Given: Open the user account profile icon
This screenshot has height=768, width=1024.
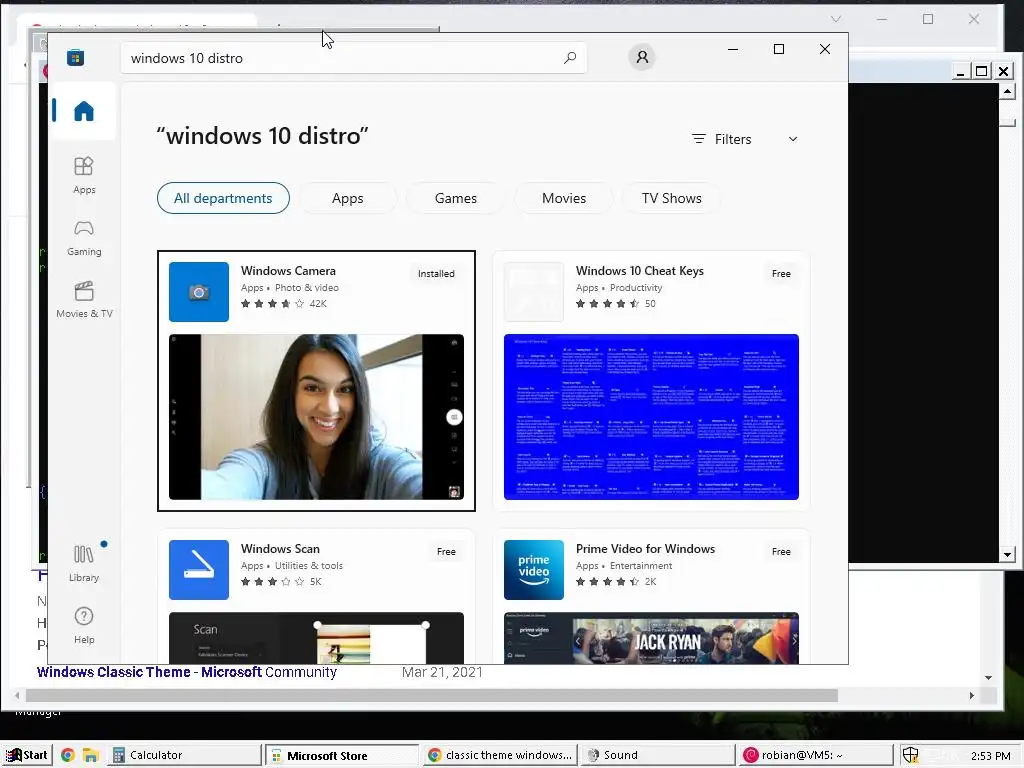Looking at the screenshot, I should pos(642,57).
